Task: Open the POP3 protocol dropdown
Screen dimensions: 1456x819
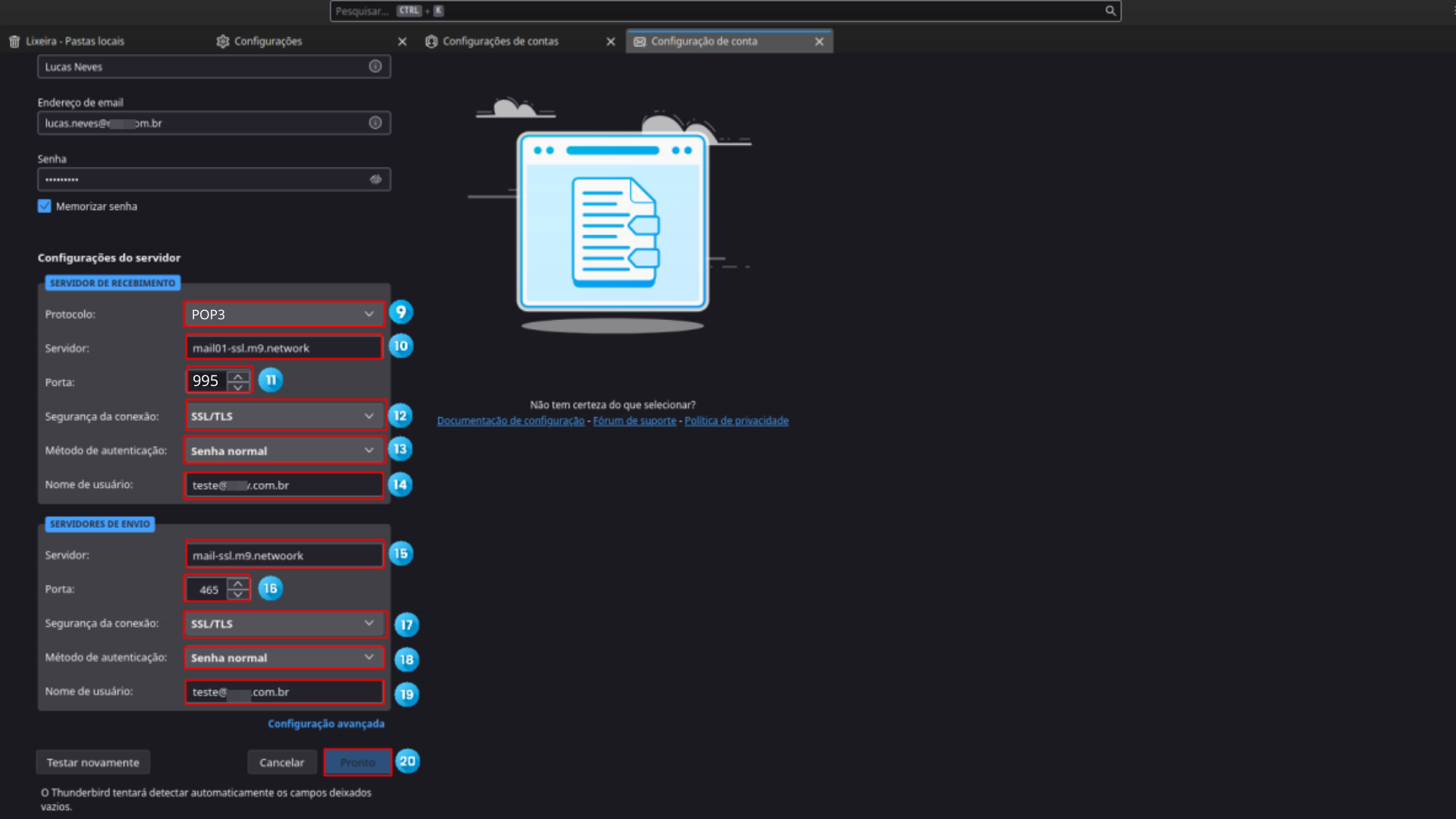Action: tap(284, 314)
